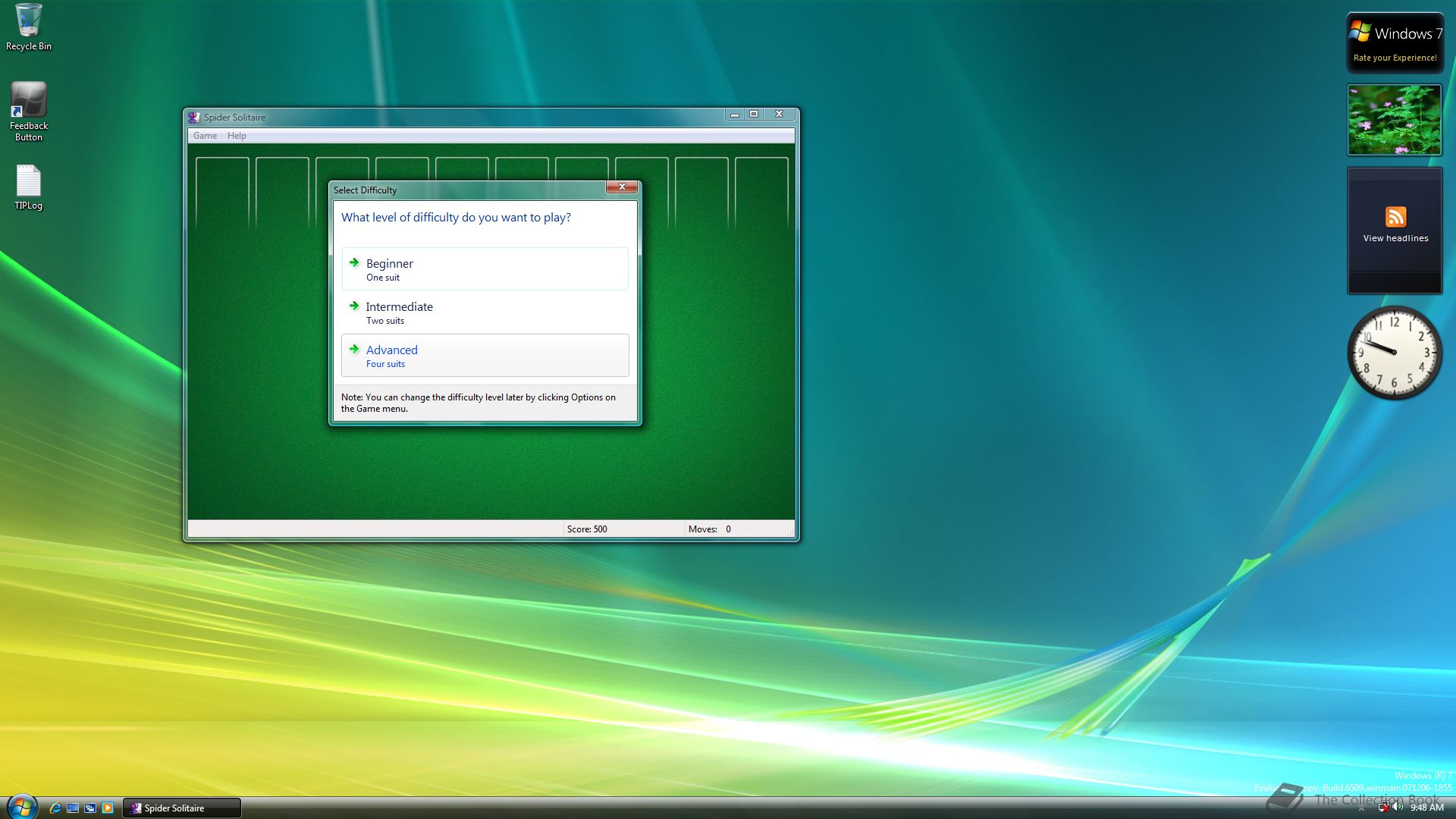Viewport: 1456px width, 819px height.
Task: Click the network disconnected tray icon
Action: tap(1384, 807)
